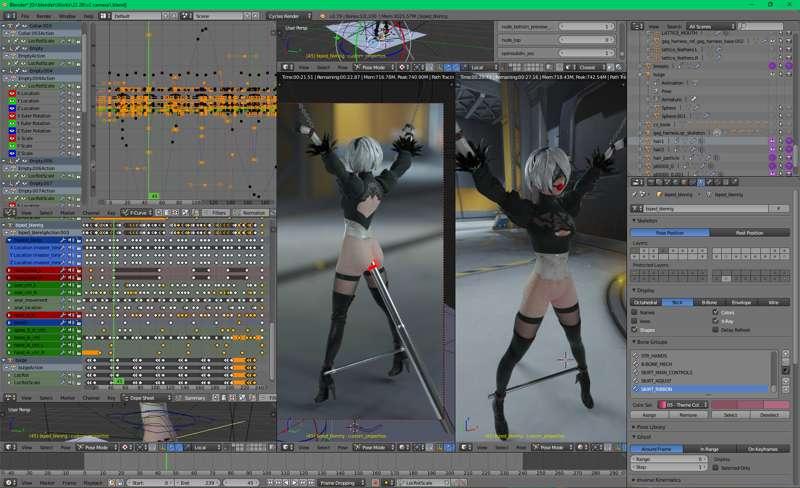Expand the Pose Library panel
This screenshot has width=800, height=488.
pyautogui.click(x=635, y=427)
